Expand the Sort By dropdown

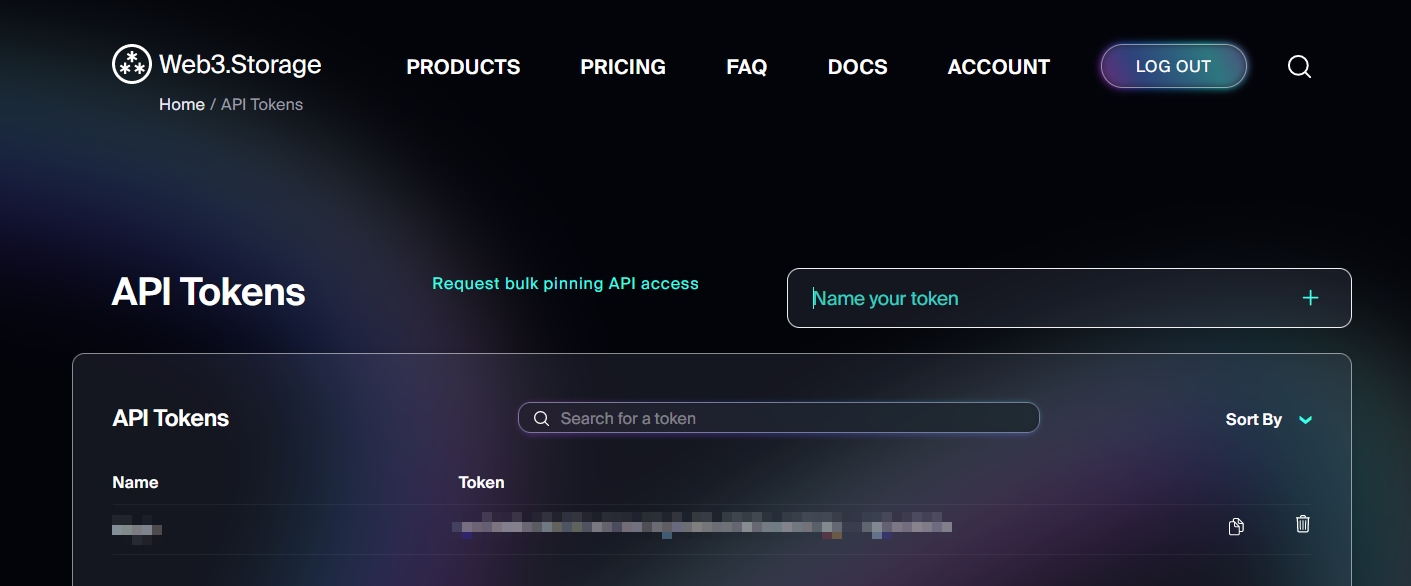[x=1269, y=420]
